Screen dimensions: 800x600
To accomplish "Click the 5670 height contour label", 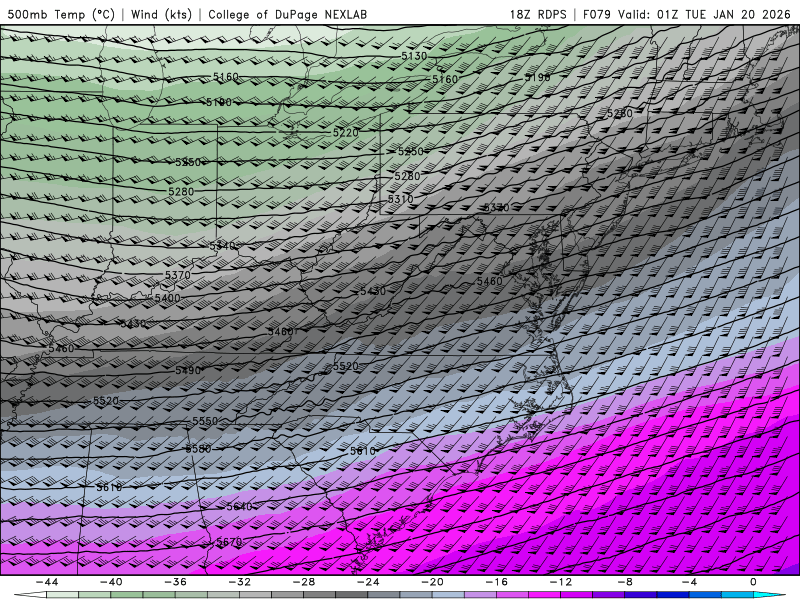I will [229, 542].
